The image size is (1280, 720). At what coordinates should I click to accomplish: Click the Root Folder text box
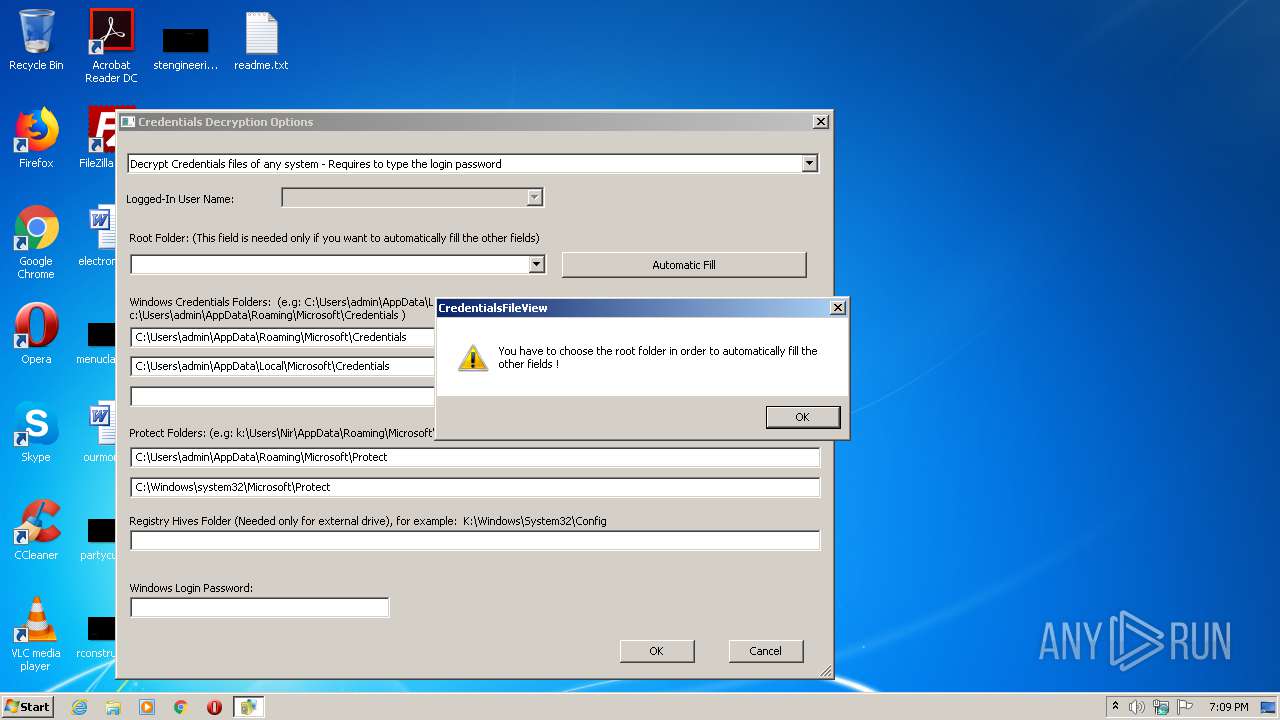[329, 264]
